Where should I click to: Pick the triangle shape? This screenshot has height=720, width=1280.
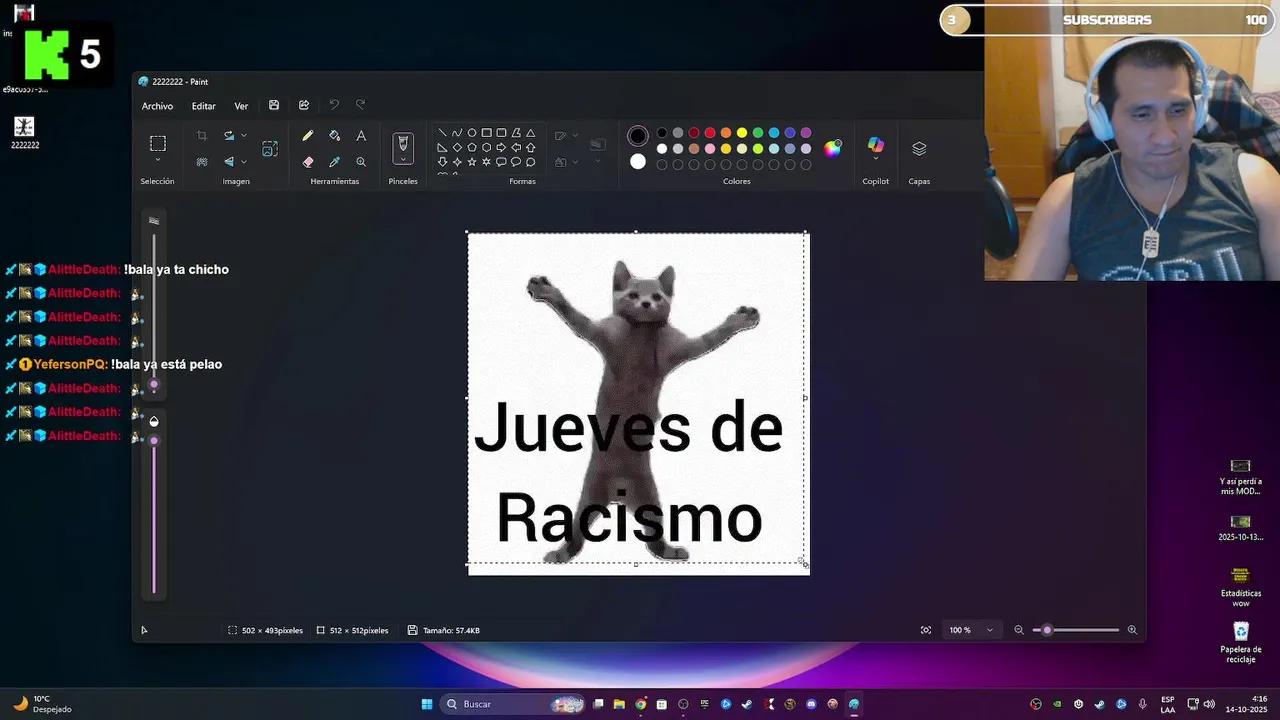531,132
